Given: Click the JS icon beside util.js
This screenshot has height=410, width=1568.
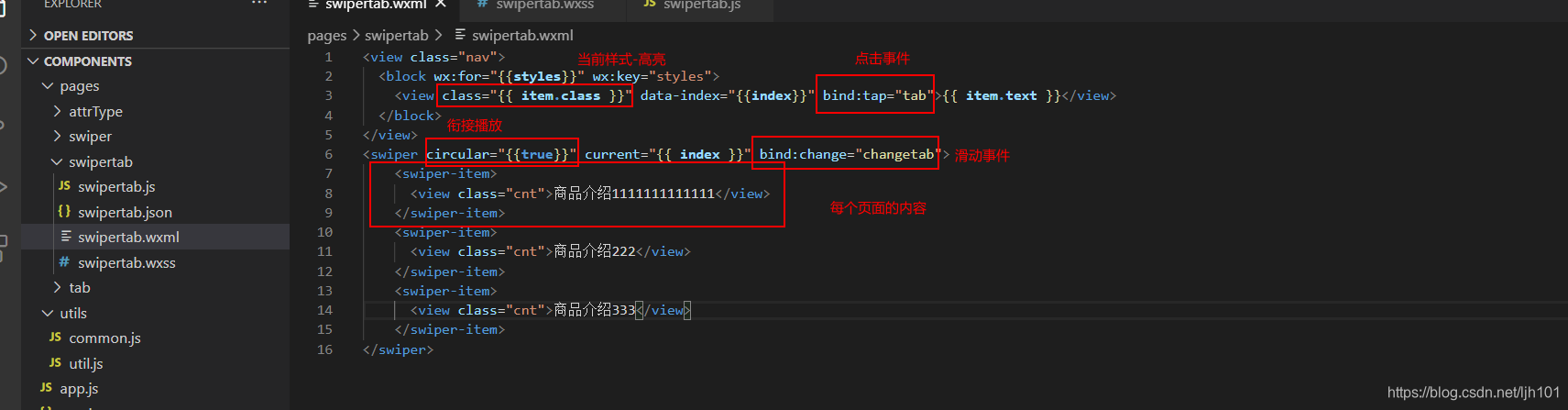Looking at the screenshot, I should click(x=55, y=363).
